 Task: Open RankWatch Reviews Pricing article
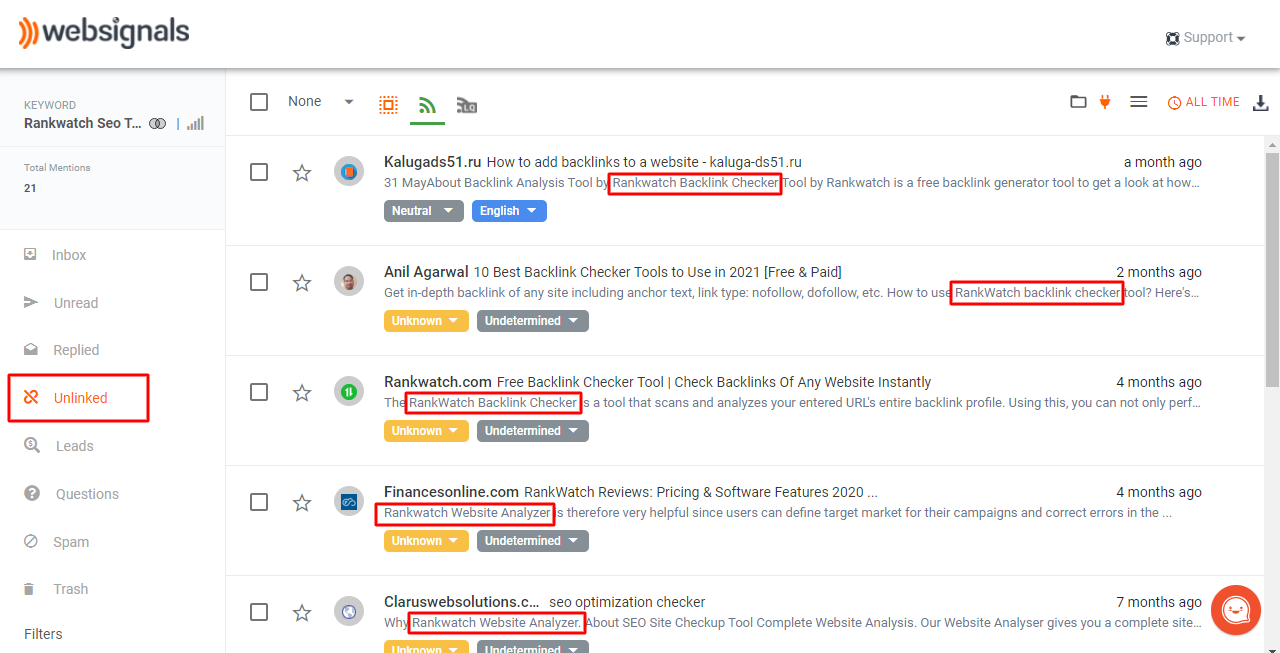701,492
